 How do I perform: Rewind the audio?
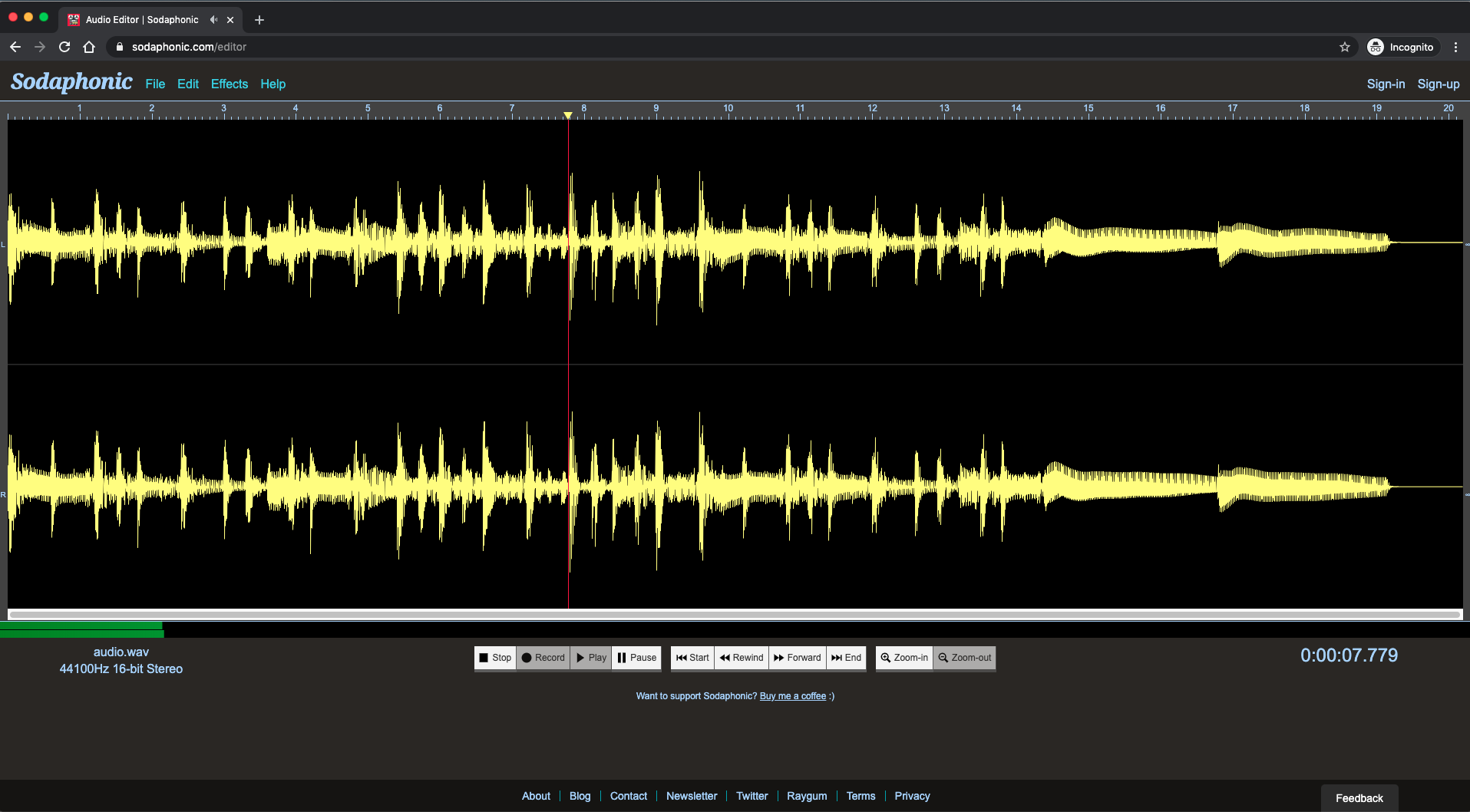point(742,658)
